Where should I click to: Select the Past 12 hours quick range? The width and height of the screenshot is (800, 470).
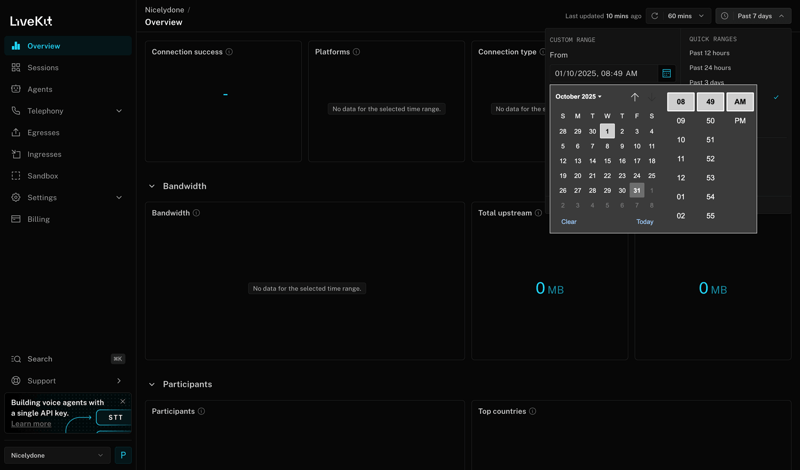pos(709,53)
